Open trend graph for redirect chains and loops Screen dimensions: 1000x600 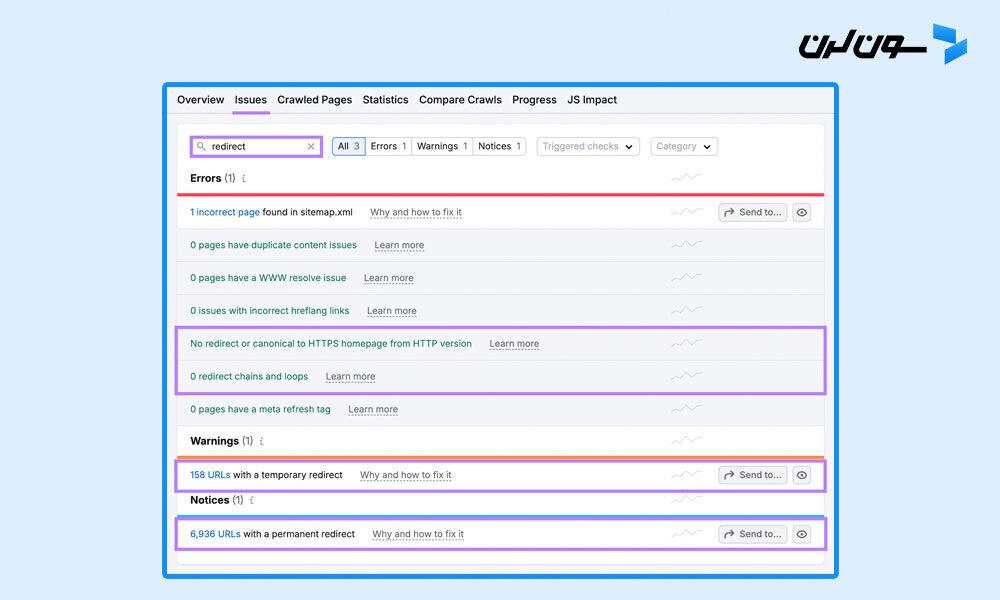[x=687, y=376]
